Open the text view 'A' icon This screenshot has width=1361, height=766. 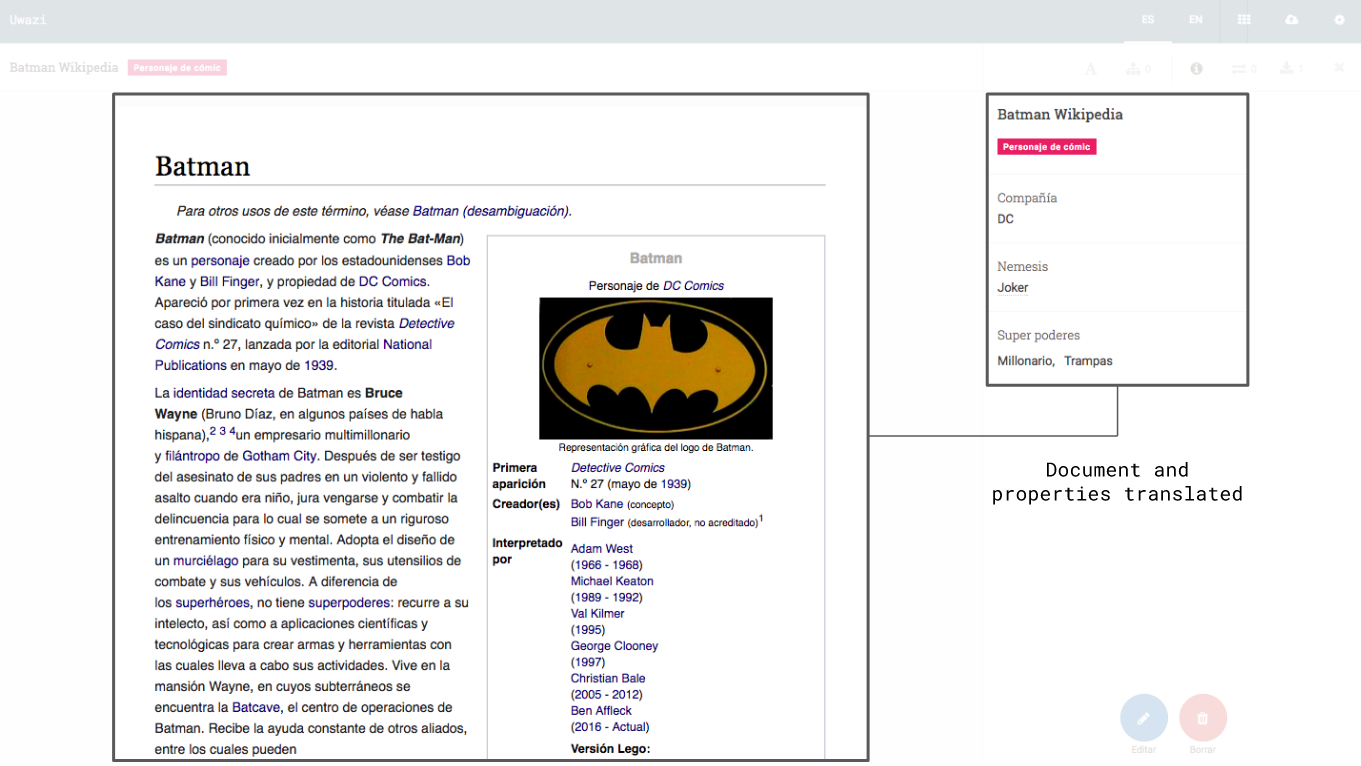point(1091,68)
